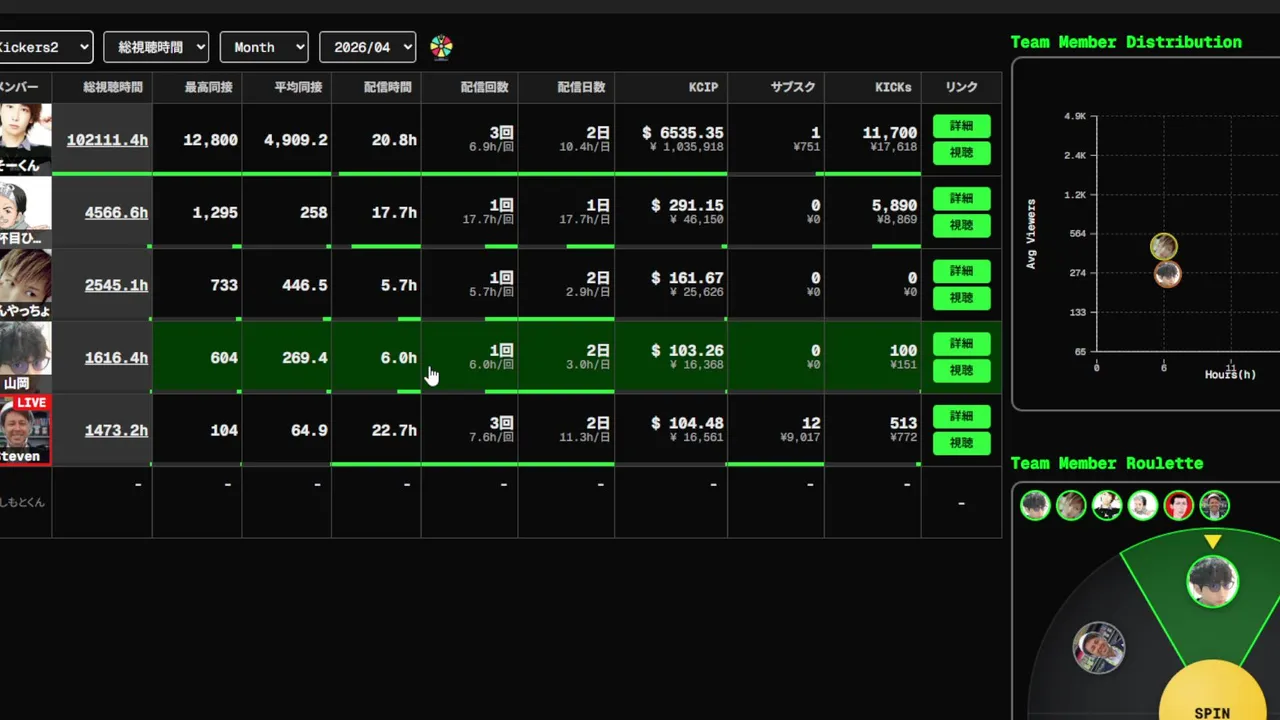
Task: Click the リンク column header
Action: coord(961,88)
